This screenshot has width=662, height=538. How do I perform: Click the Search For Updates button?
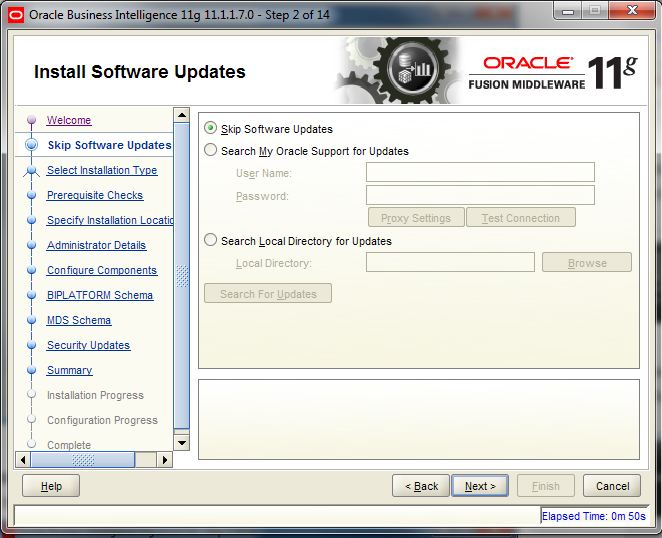[x=268, y=293]
